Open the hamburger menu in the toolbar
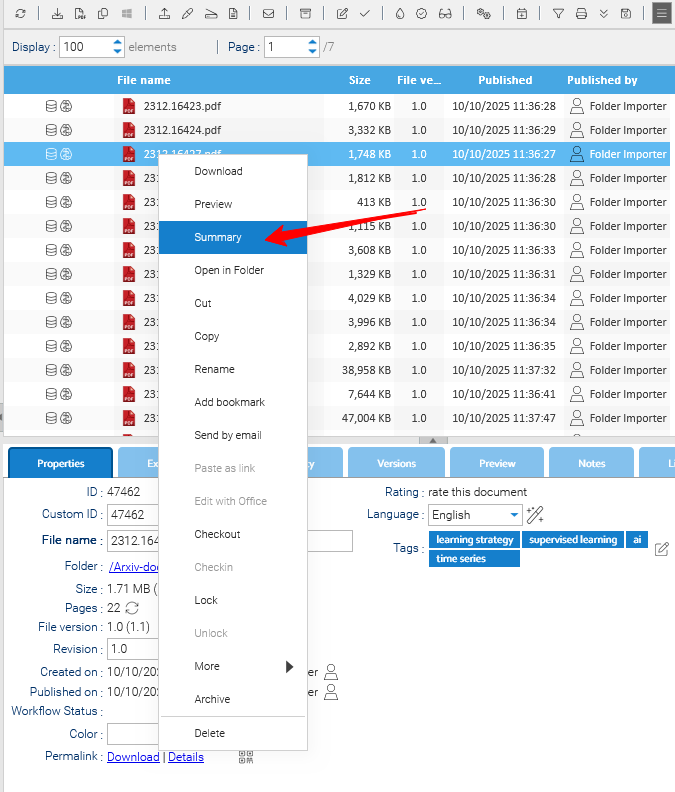The image size is (675, 792). pyautogui.click(x=661, y=14)
